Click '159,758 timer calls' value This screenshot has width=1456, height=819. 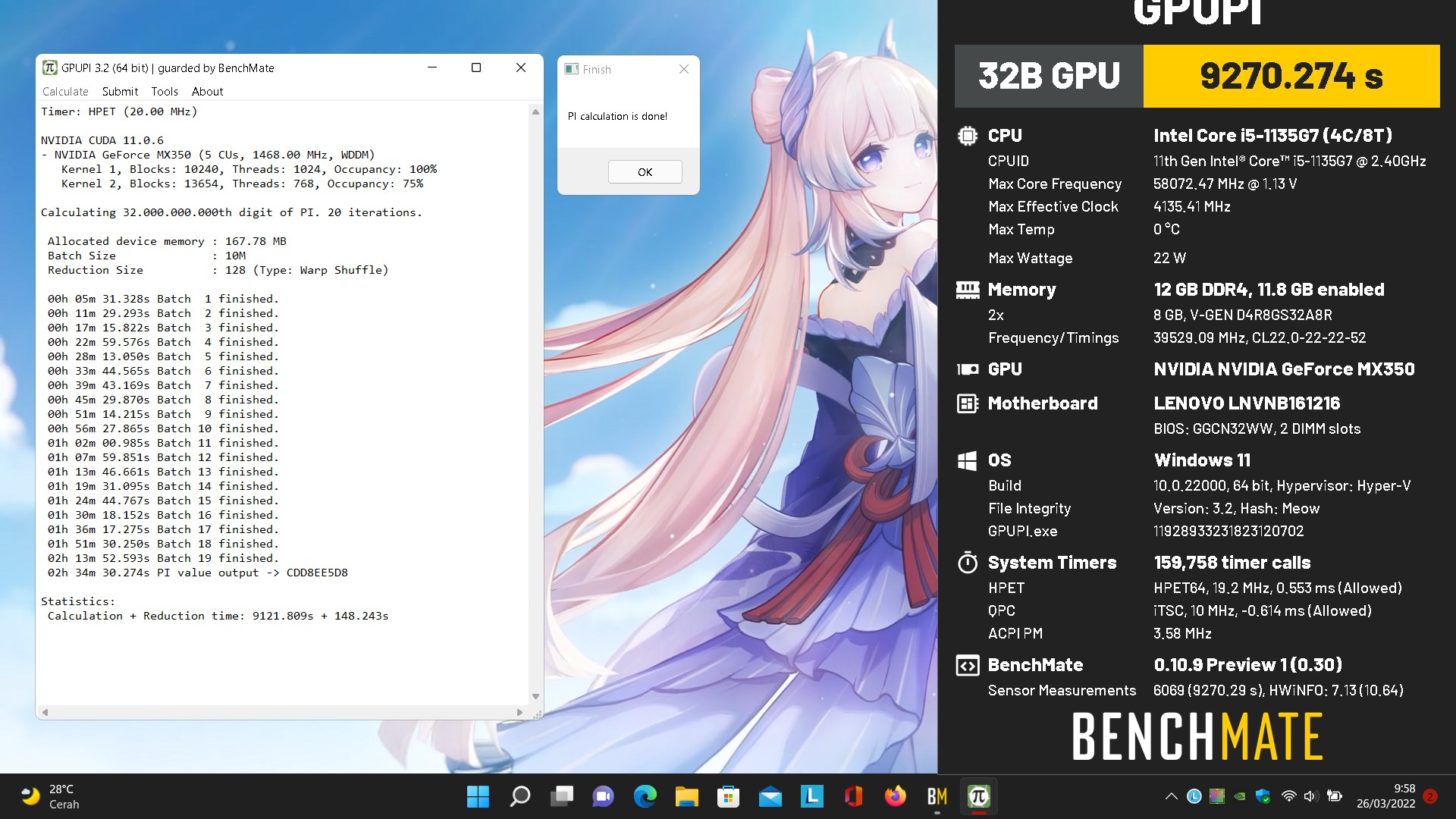coord(1232,563)
